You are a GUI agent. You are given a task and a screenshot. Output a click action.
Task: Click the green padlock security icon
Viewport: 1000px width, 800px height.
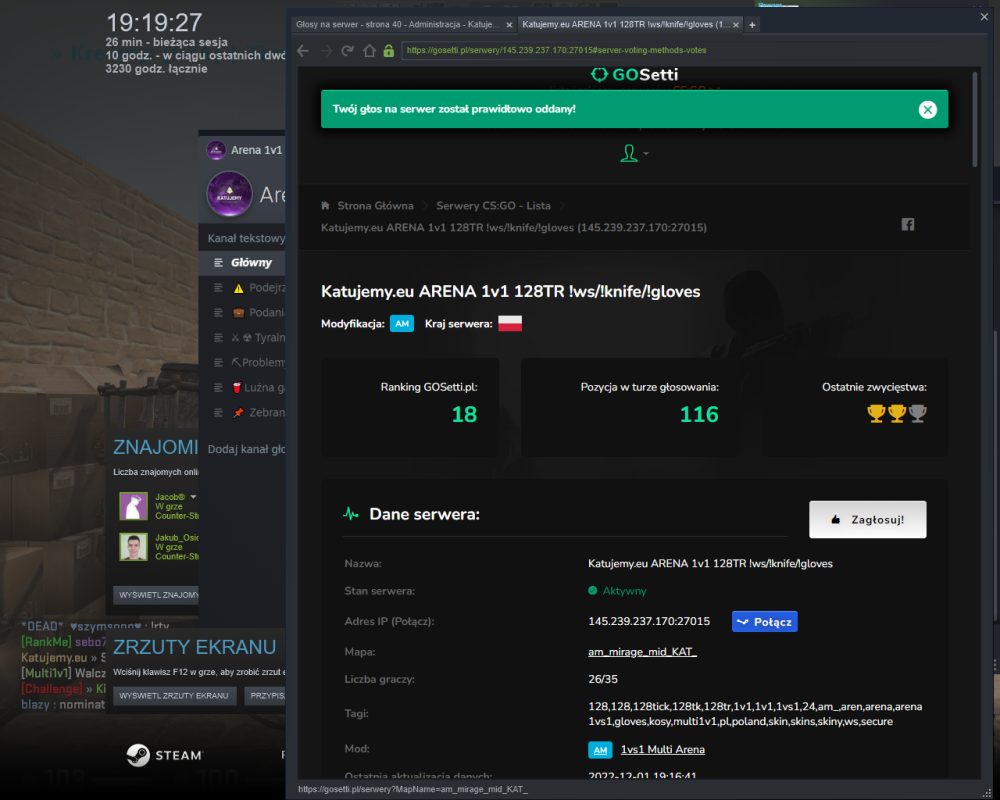[x=388, y=50]
